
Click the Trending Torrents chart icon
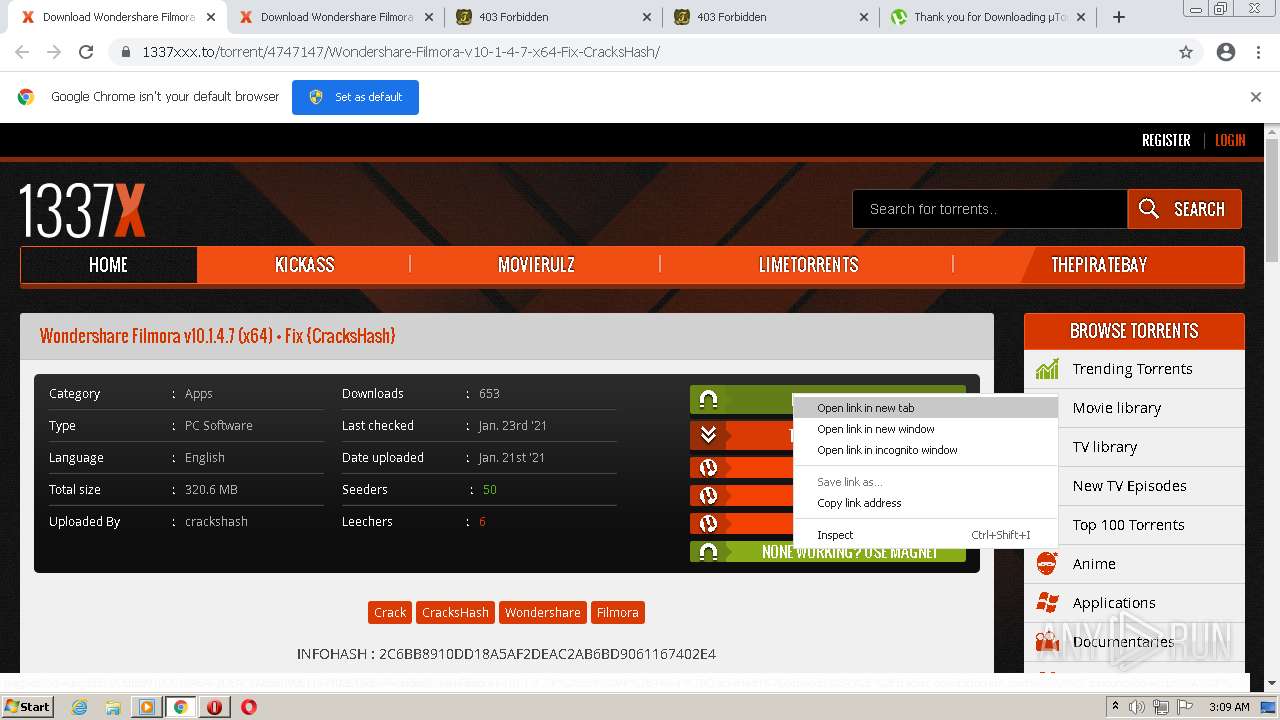1047,369
